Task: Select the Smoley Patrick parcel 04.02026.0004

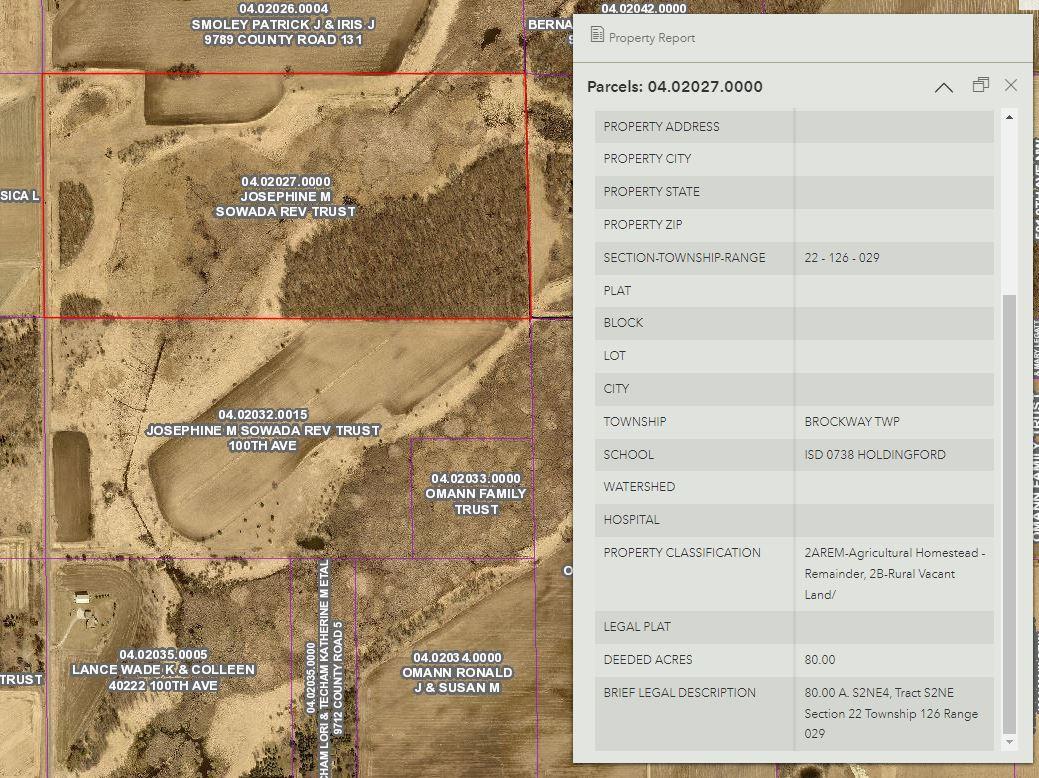Action: click(x=282, y=25)
